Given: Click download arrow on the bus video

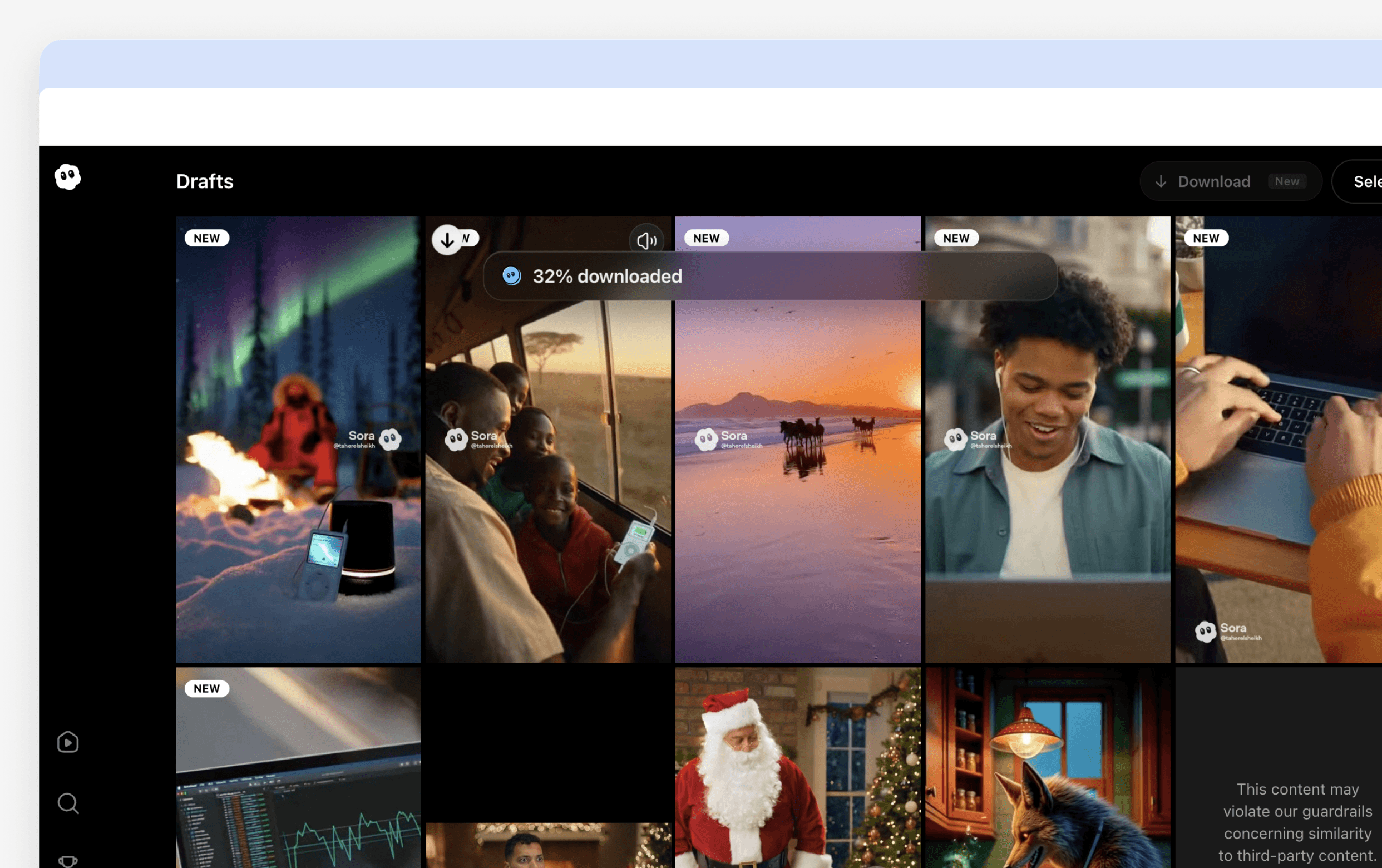Looking at the screenshot, I should pyautogui.click(x=447, y=239).
